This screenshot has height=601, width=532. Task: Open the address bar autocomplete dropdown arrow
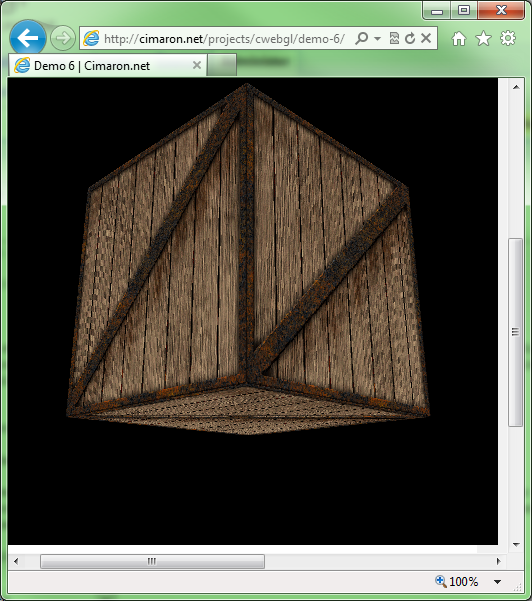point(377,38)
